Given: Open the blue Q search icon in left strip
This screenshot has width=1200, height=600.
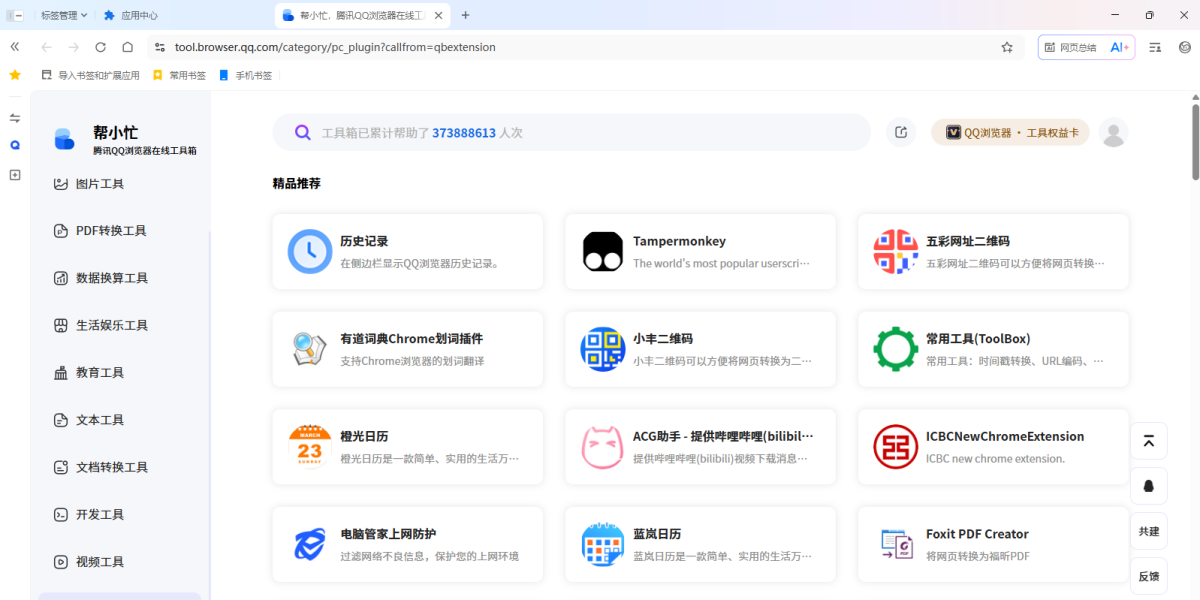Looking at the screenshot, I should (x=15, y=145).
